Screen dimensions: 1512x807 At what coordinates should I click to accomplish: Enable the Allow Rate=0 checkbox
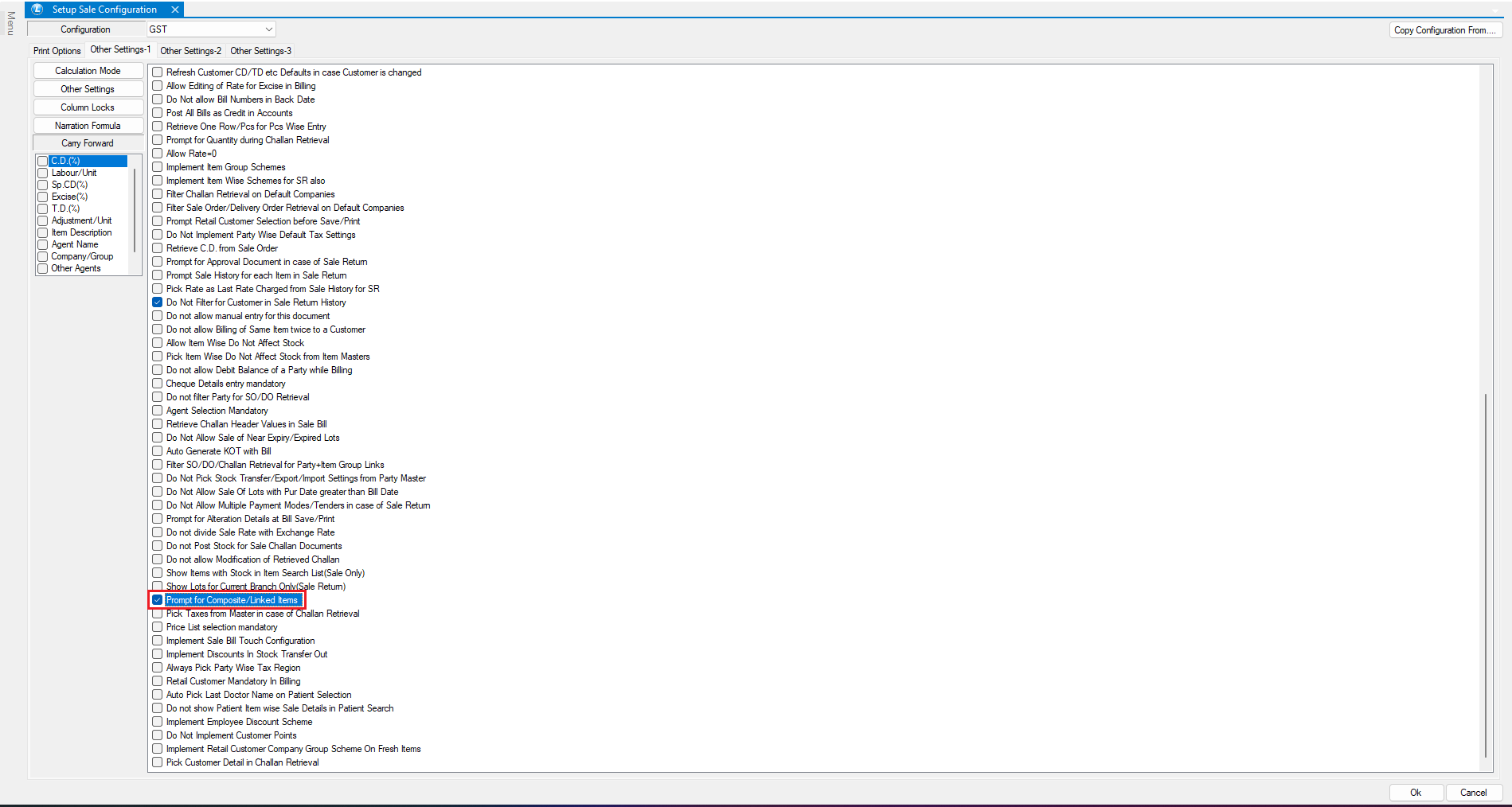tap(158, 154)
